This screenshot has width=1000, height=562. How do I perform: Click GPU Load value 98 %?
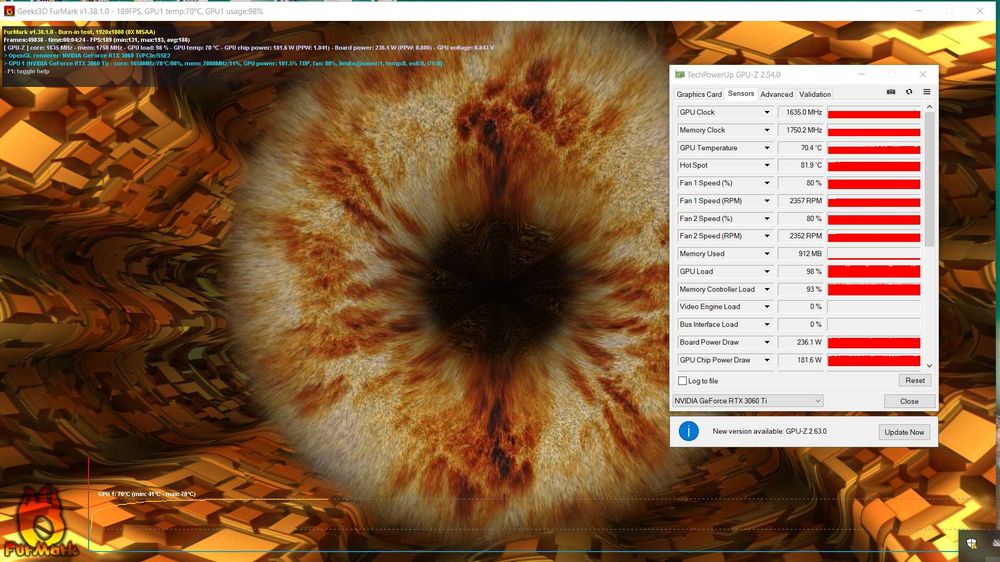click(800, 272)
